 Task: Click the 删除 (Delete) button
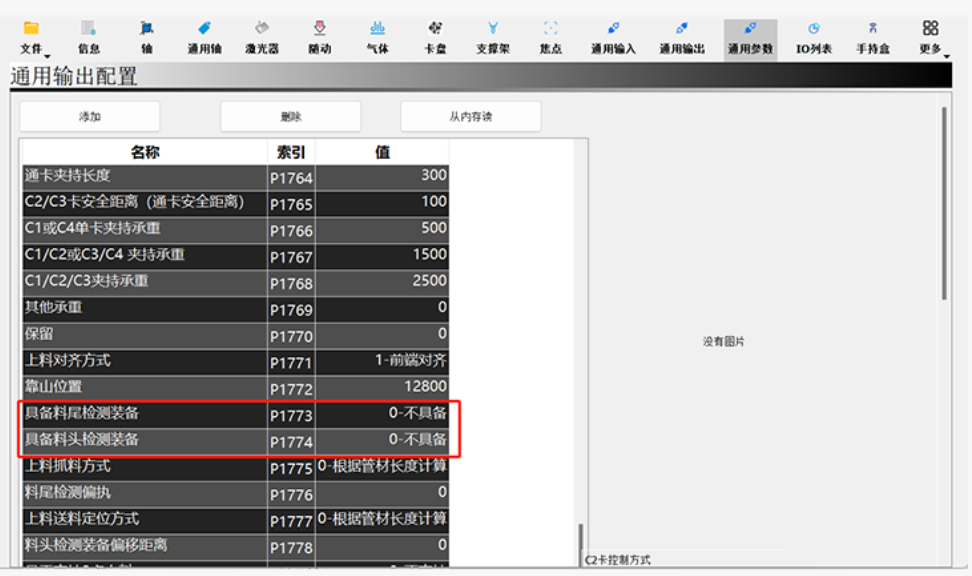pyautogui.click(x=291, y=116)
